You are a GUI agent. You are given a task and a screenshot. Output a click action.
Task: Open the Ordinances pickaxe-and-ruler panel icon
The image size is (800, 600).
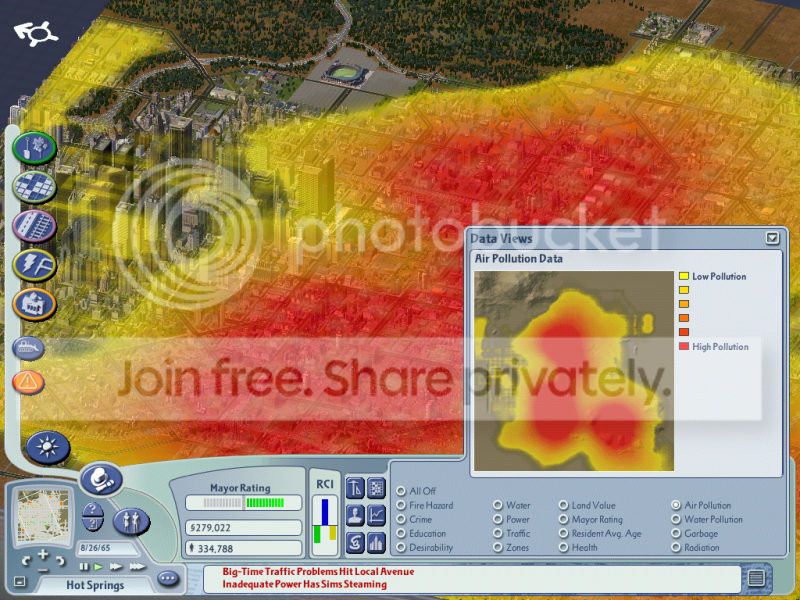(355, 488)
